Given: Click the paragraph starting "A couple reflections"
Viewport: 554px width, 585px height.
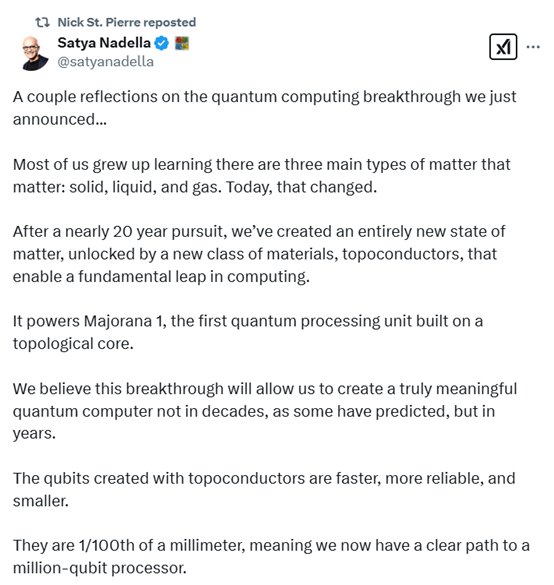Looking at the screenshot, I should (265, 108).
